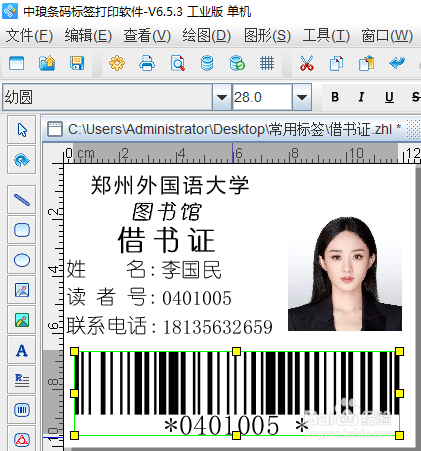Click the 图书馆 italic text
The image size is (421, 451).
167,211
